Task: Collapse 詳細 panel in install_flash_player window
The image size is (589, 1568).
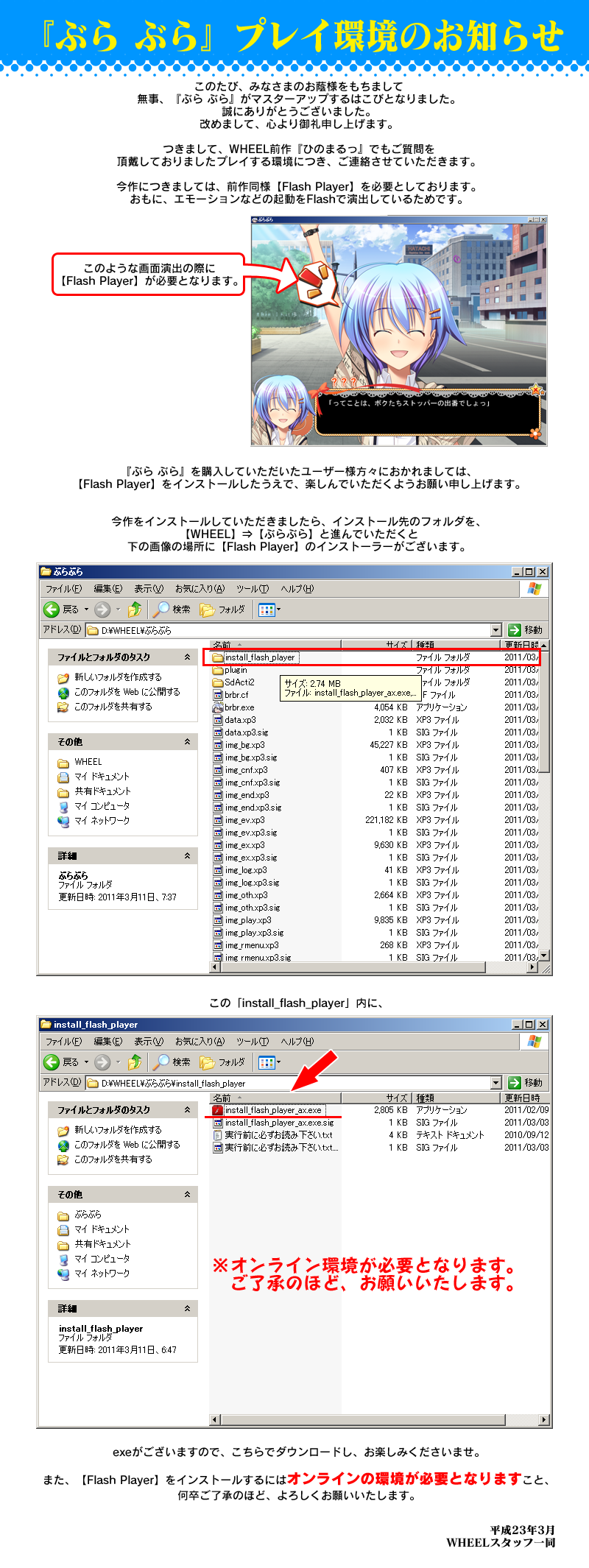Action: click(187, 1308)
